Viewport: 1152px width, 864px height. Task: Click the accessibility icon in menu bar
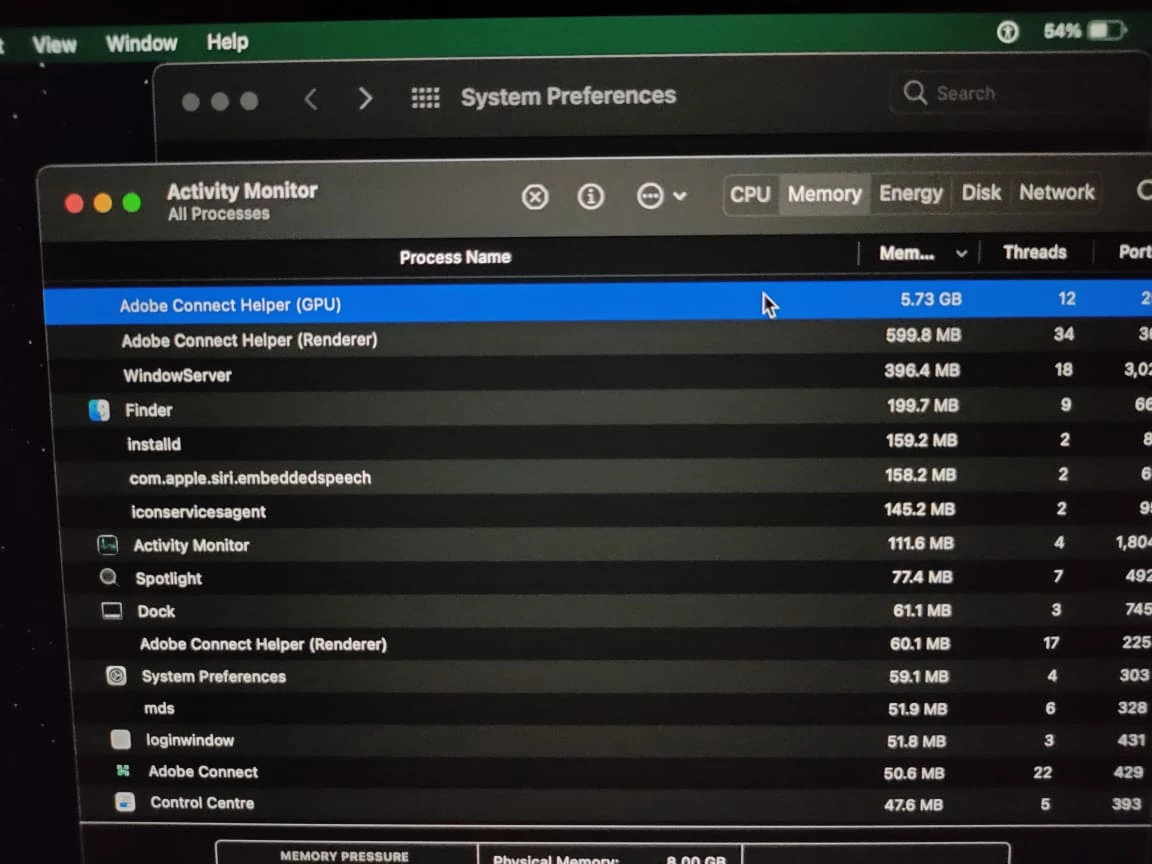[x=1007, y=32]
